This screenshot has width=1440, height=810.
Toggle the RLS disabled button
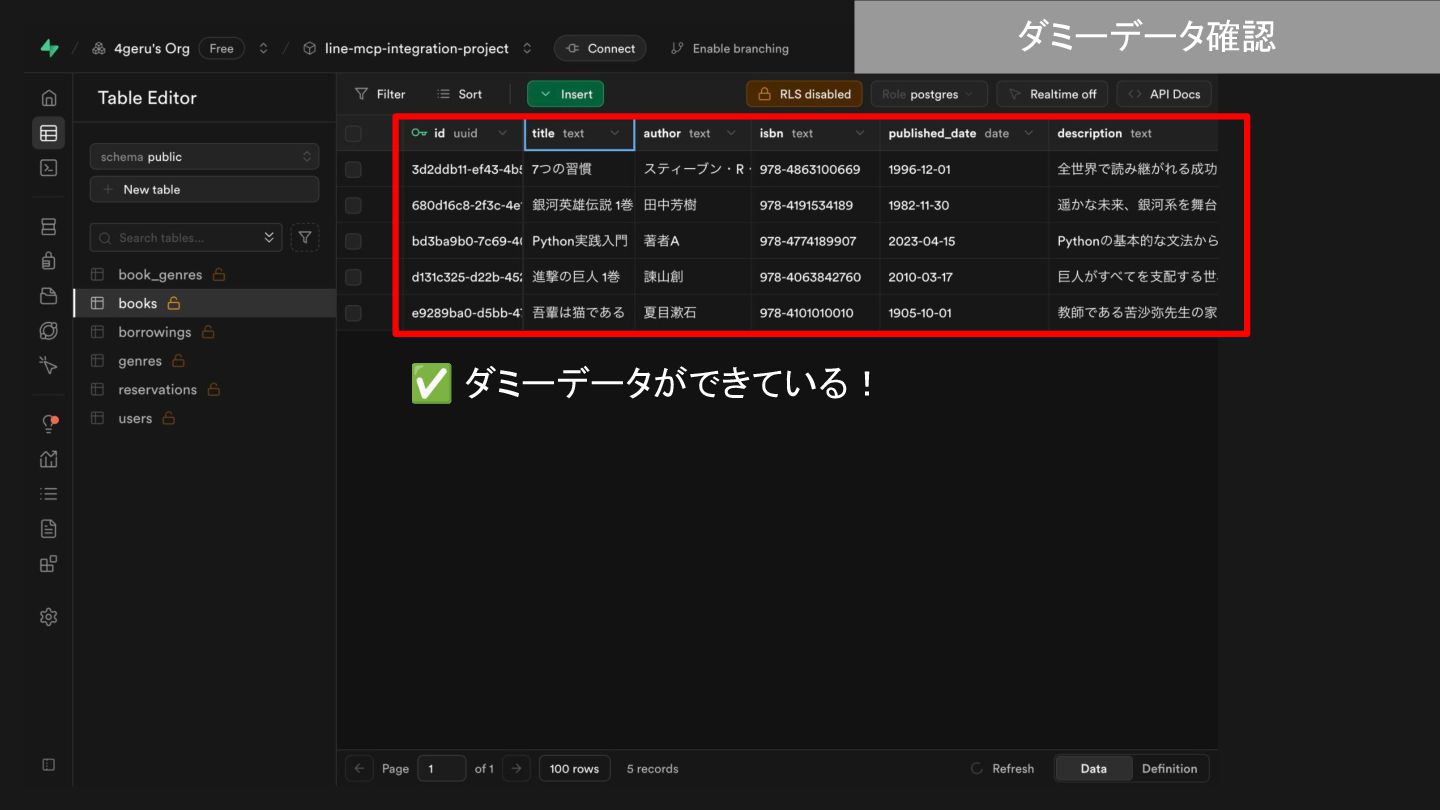(x=804, y=94)
